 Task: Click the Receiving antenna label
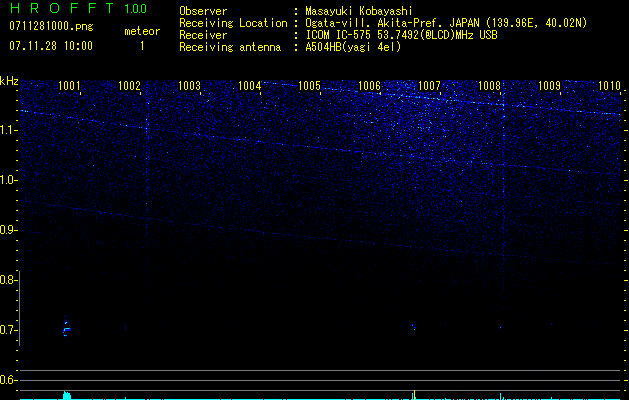pyautogui.click(x=230, y=47)
